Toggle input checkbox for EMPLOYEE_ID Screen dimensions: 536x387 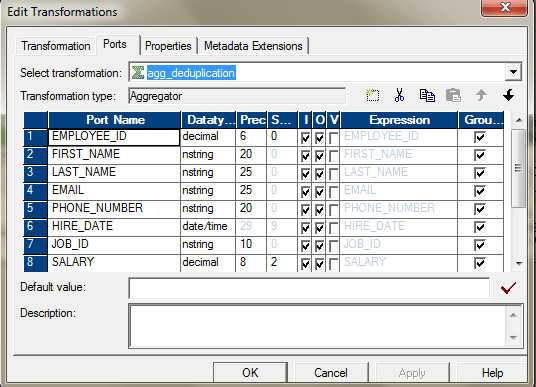coord(305,138)
